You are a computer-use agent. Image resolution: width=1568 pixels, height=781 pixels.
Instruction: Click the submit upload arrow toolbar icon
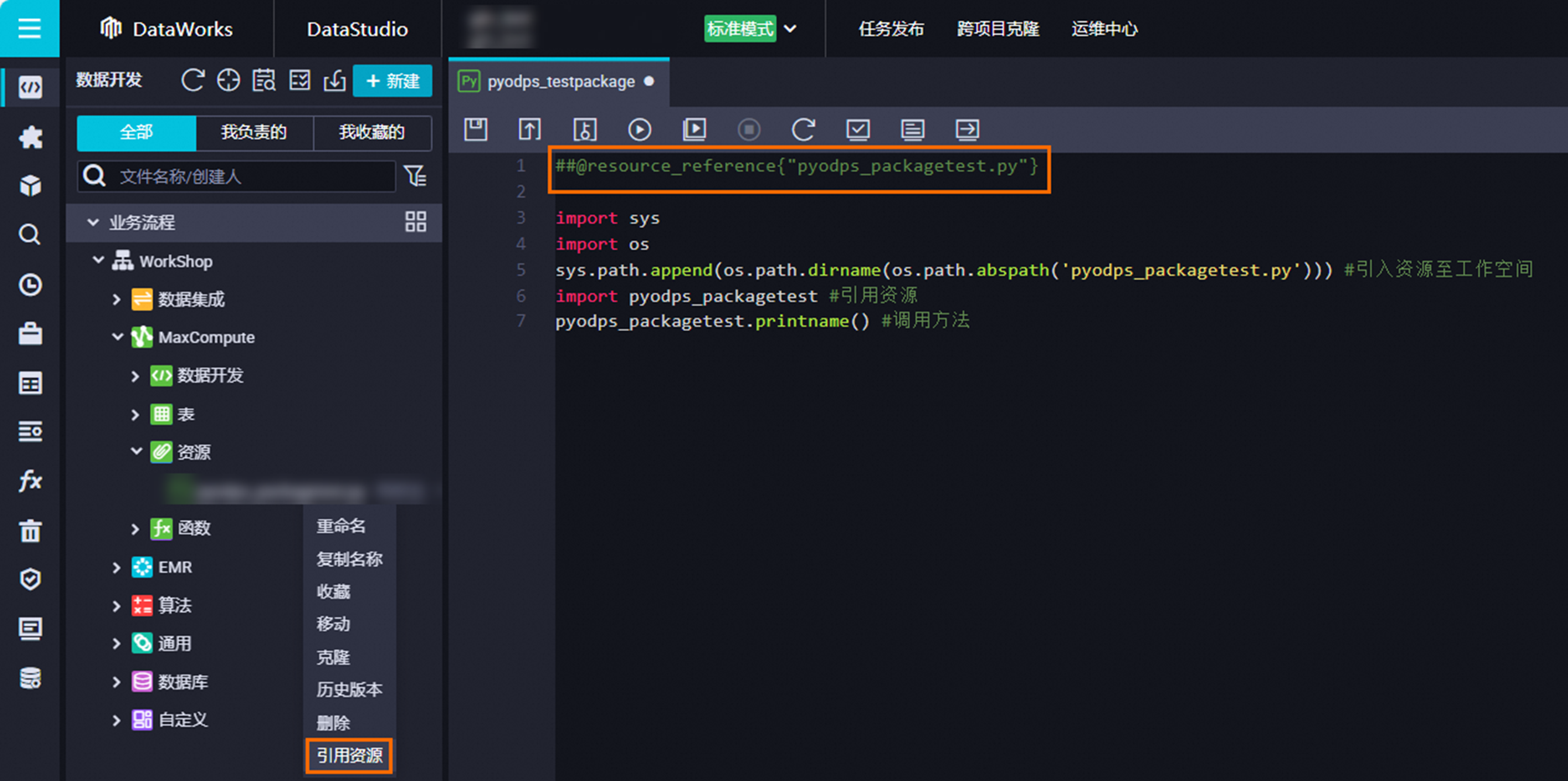pyautogui.click(x=530, y=130)
